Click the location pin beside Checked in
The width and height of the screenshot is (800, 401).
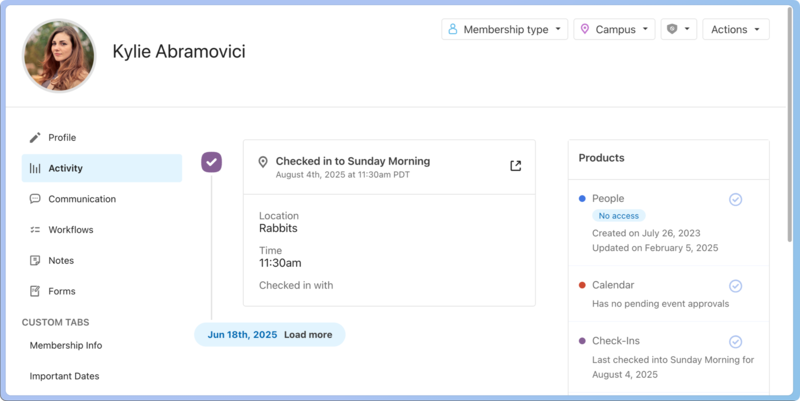pos(263,162)
